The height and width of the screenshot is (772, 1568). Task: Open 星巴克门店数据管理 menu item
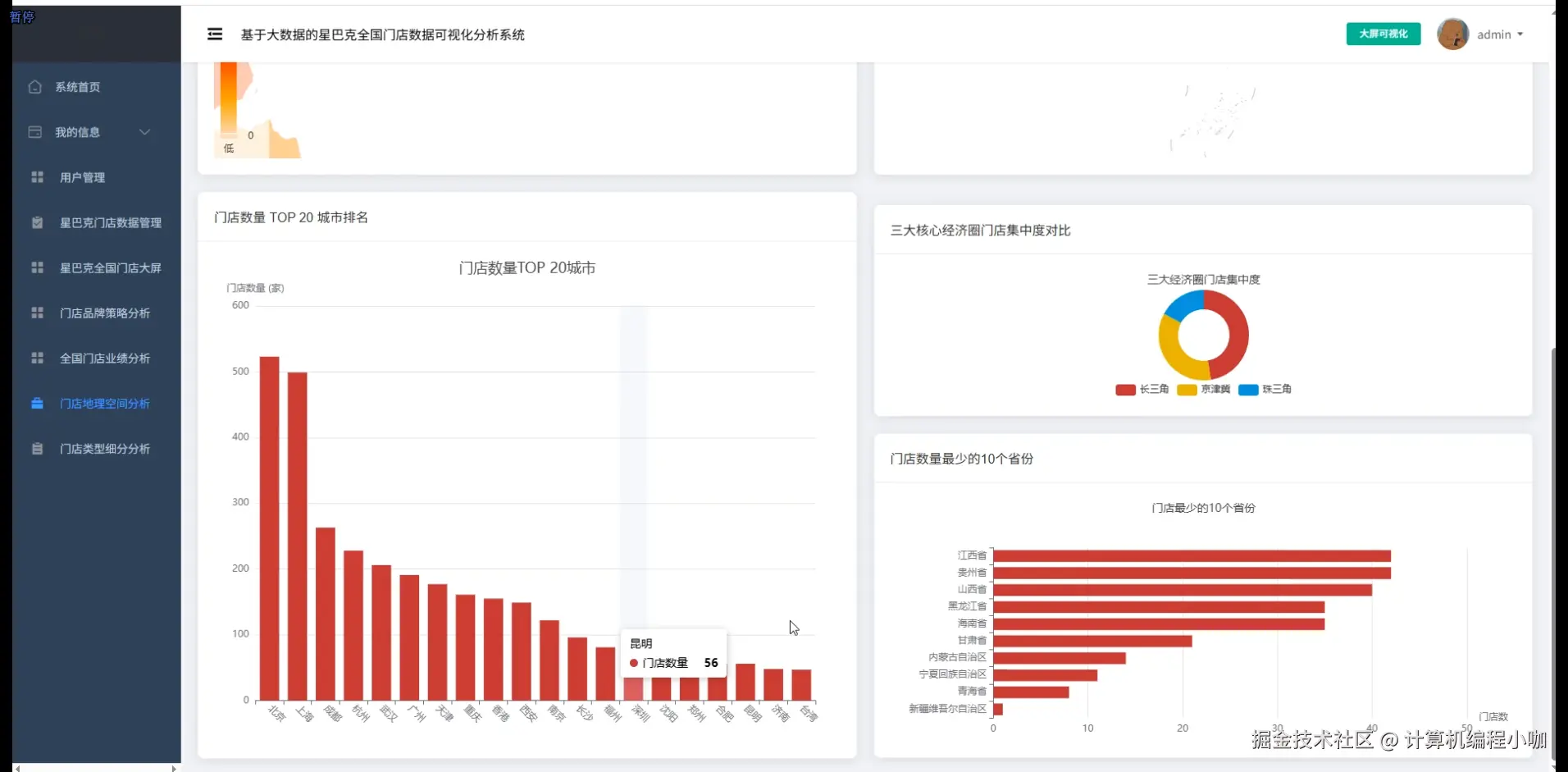pos(97,222)
